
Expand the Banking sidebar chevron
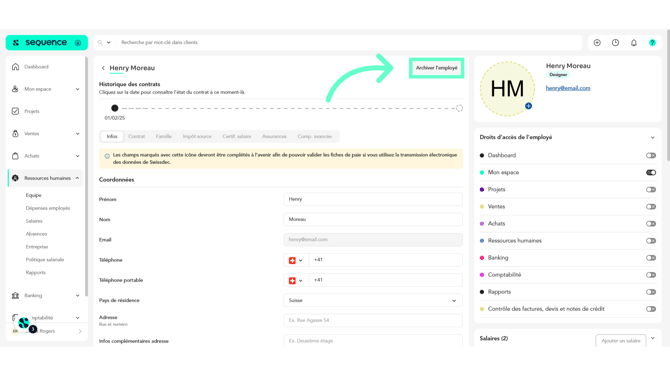point(77,296)
